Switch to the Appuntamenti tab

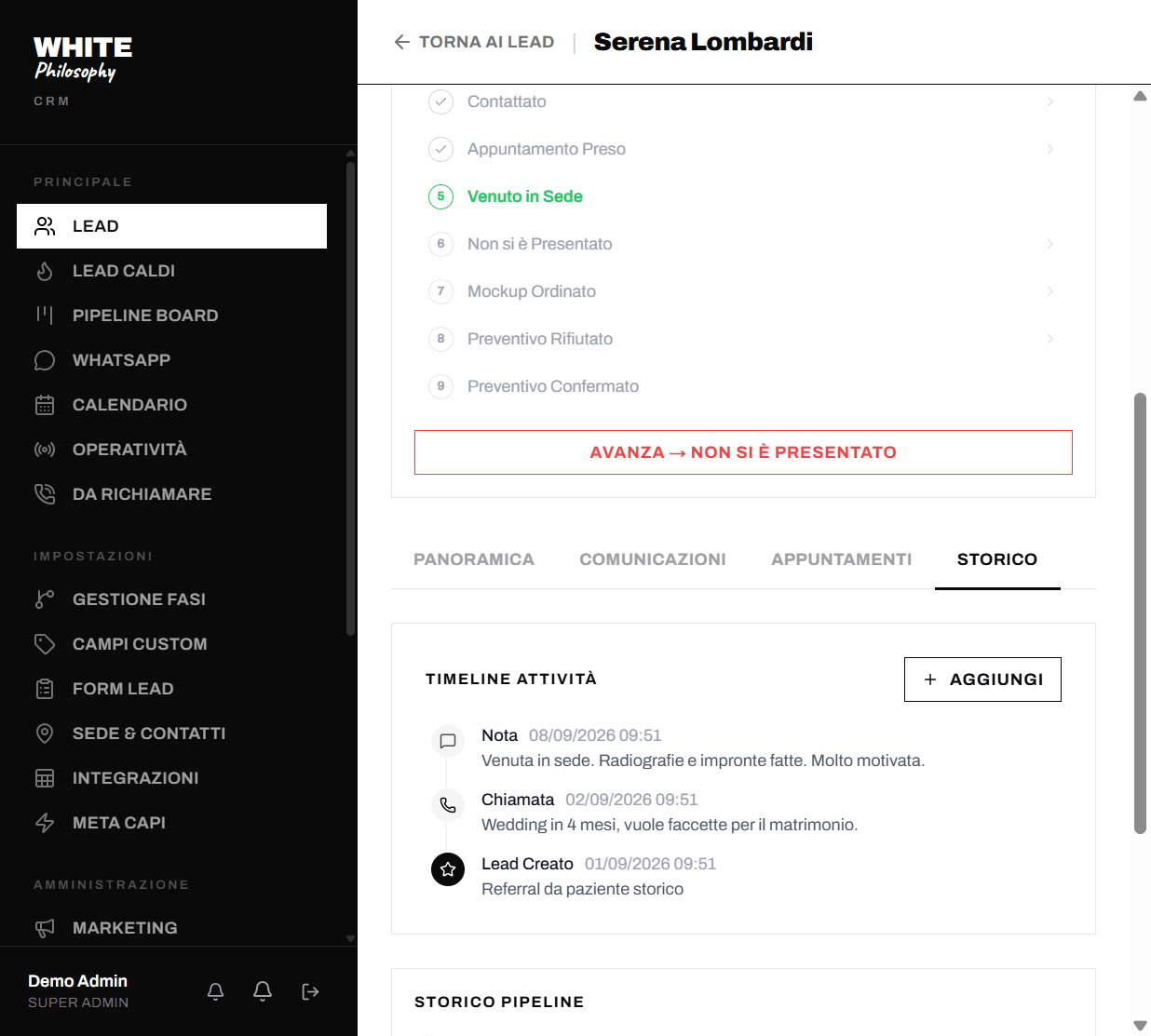click(x=842, y=559)
